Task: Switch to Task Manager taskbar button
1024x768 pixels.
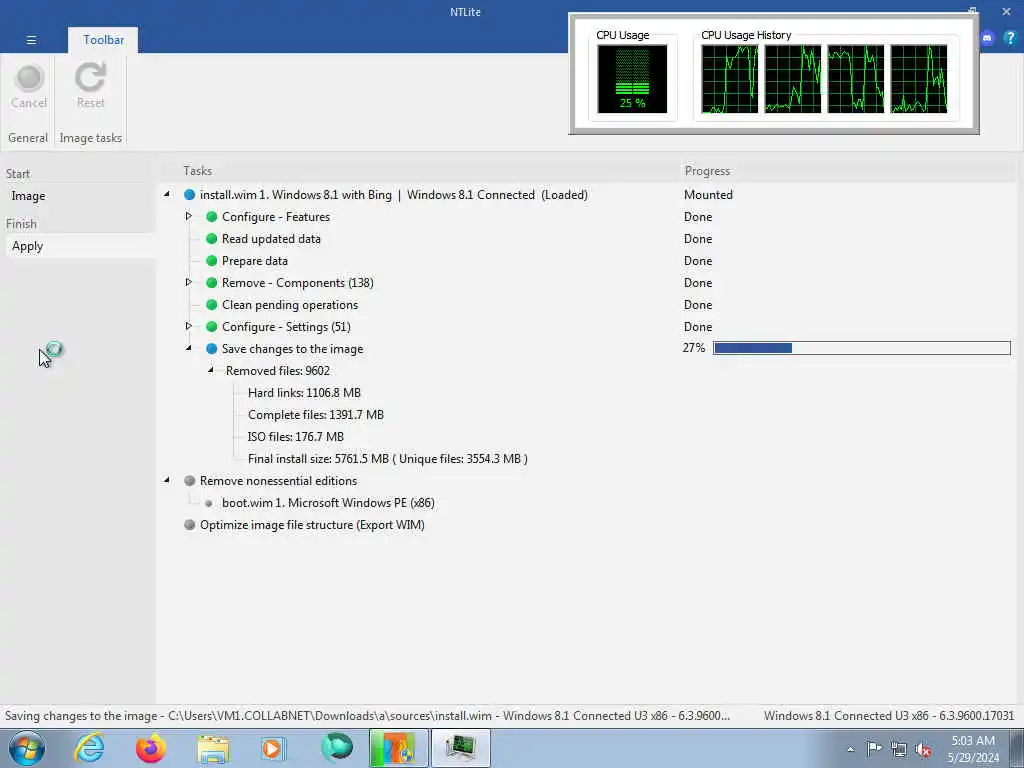Action: coord(460,748)
